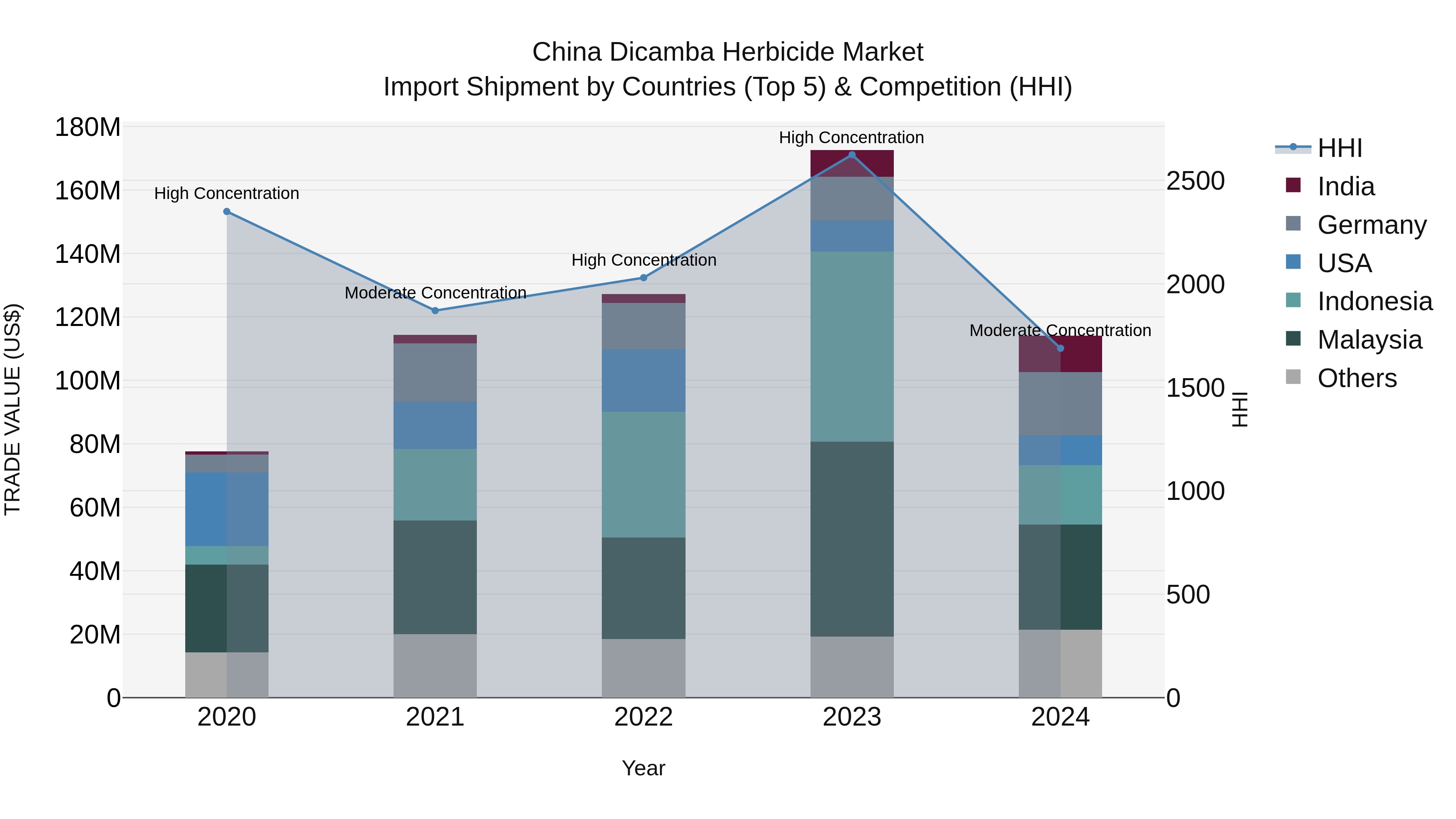This screenshot has width=1456, height=819.
Task: Click the 2021 HHI data point
Action: click(435, 311)
